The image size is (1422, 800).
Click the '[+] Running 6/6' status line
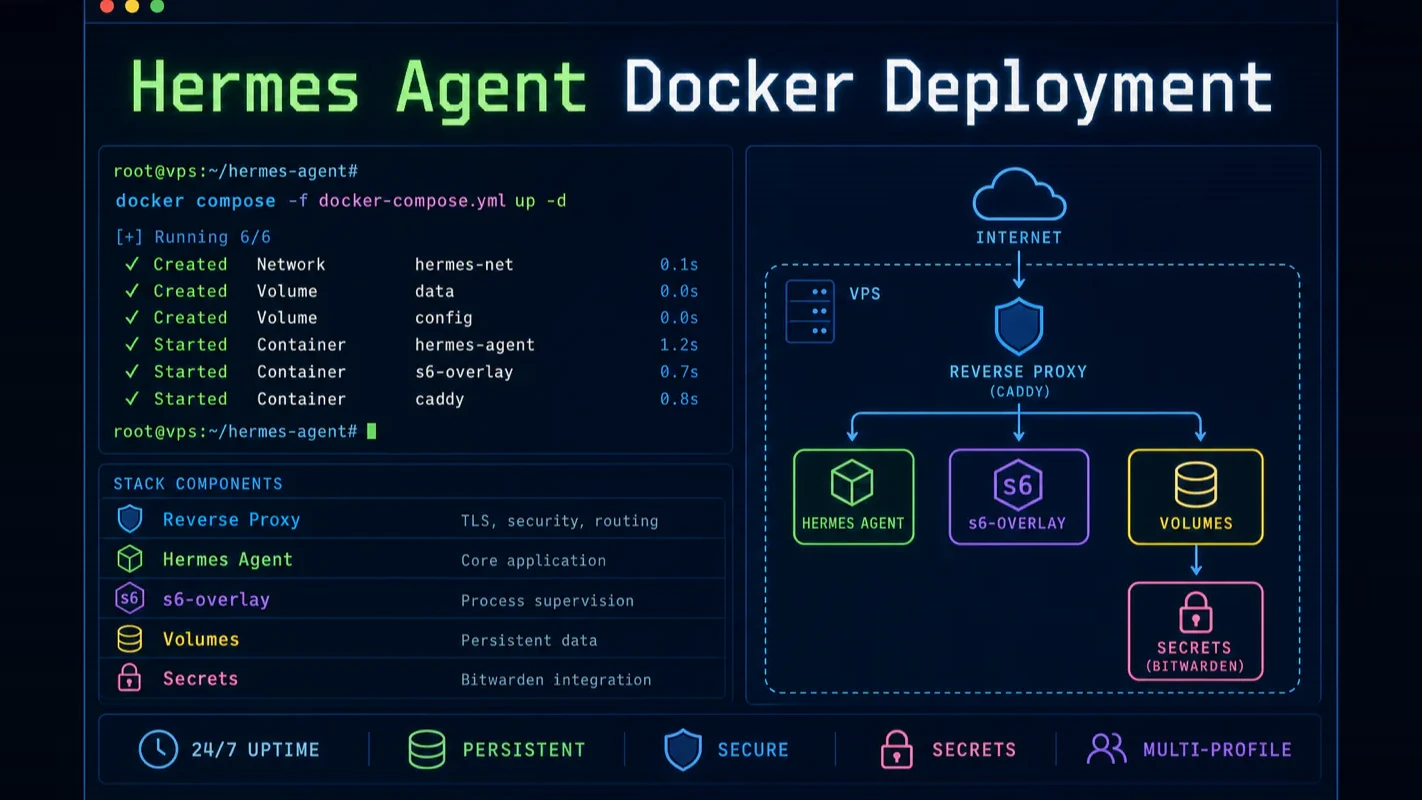click(x=193, y=237)
